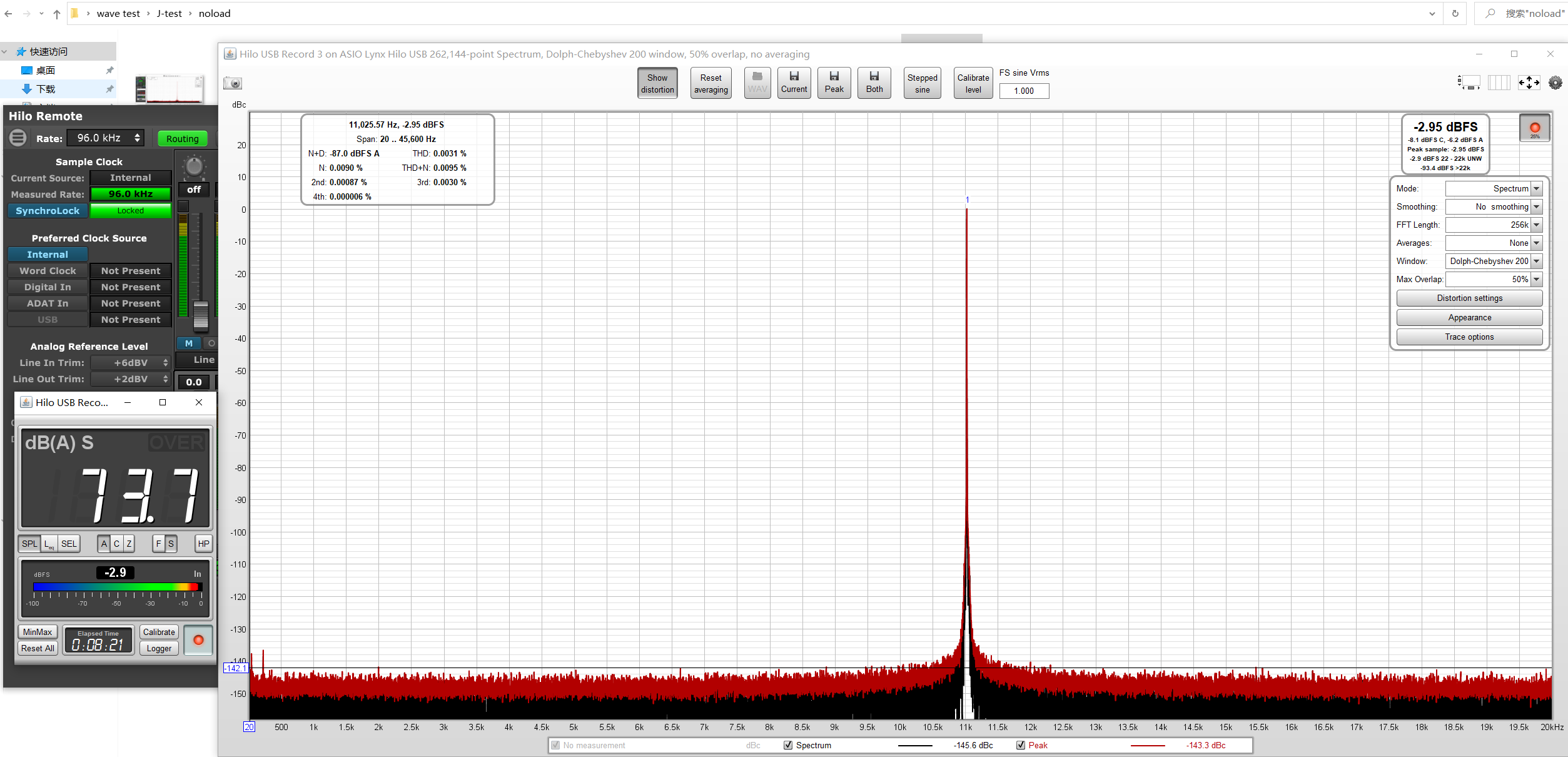
Task: Open Distortion settings
Action: point(1469,298)
